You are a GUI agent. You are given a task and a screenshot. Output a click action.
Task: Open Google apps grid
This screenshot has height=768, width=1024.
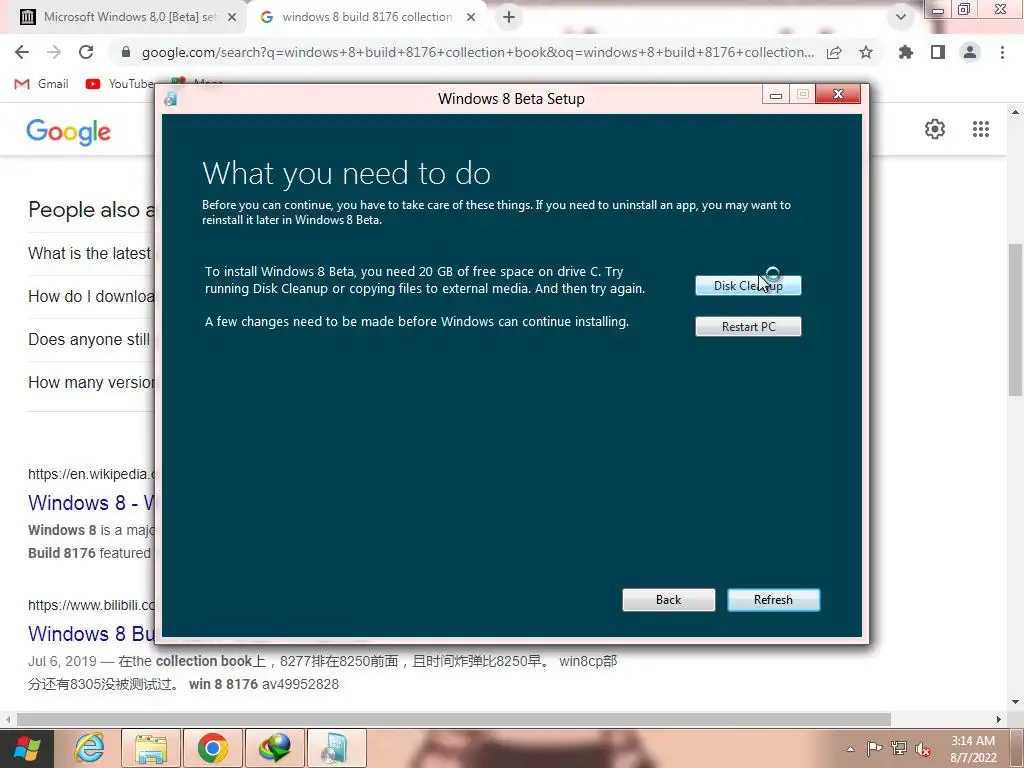(x=981, y=129)
